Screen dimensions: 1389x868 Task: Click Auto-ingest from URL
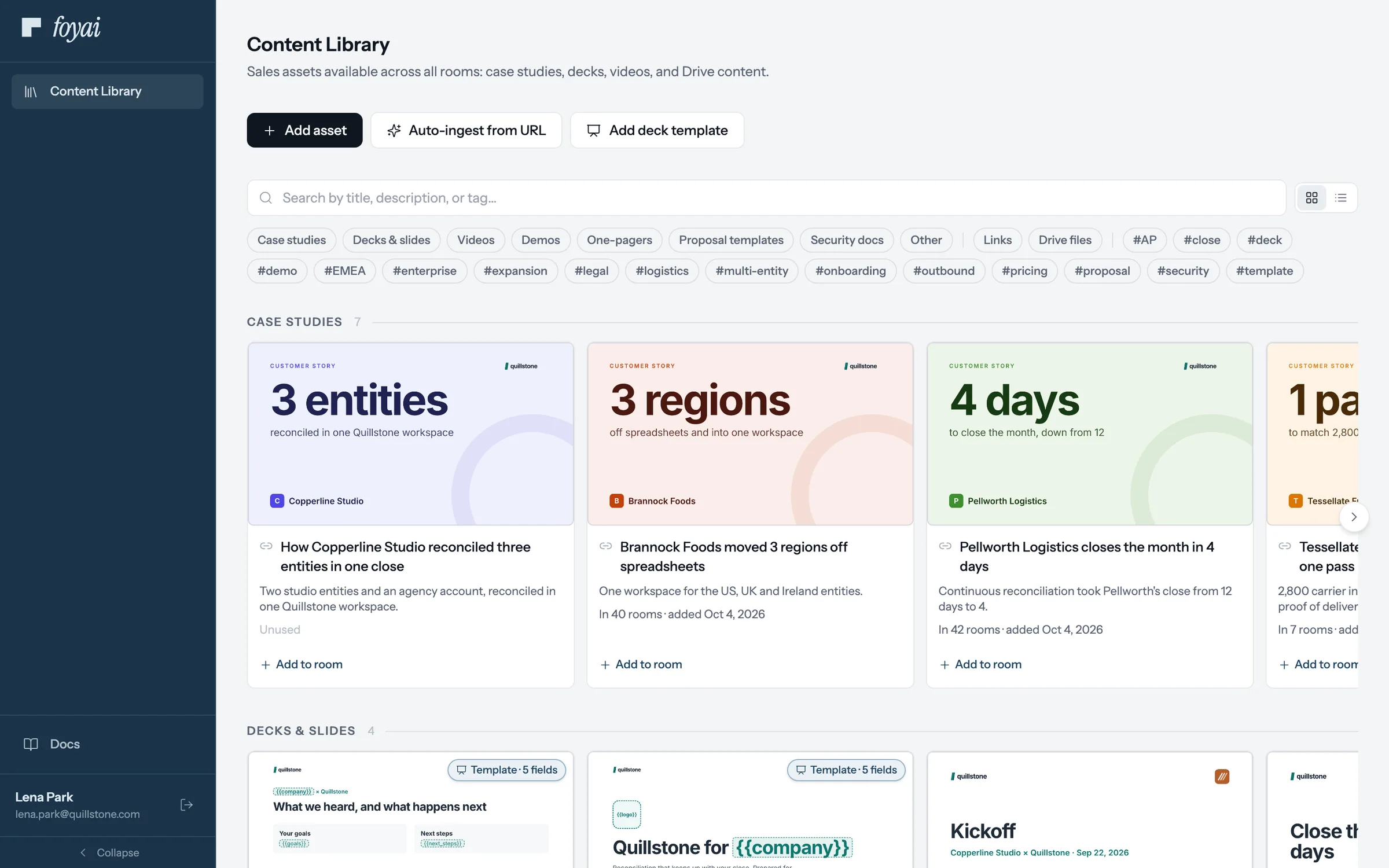point(466,130)
